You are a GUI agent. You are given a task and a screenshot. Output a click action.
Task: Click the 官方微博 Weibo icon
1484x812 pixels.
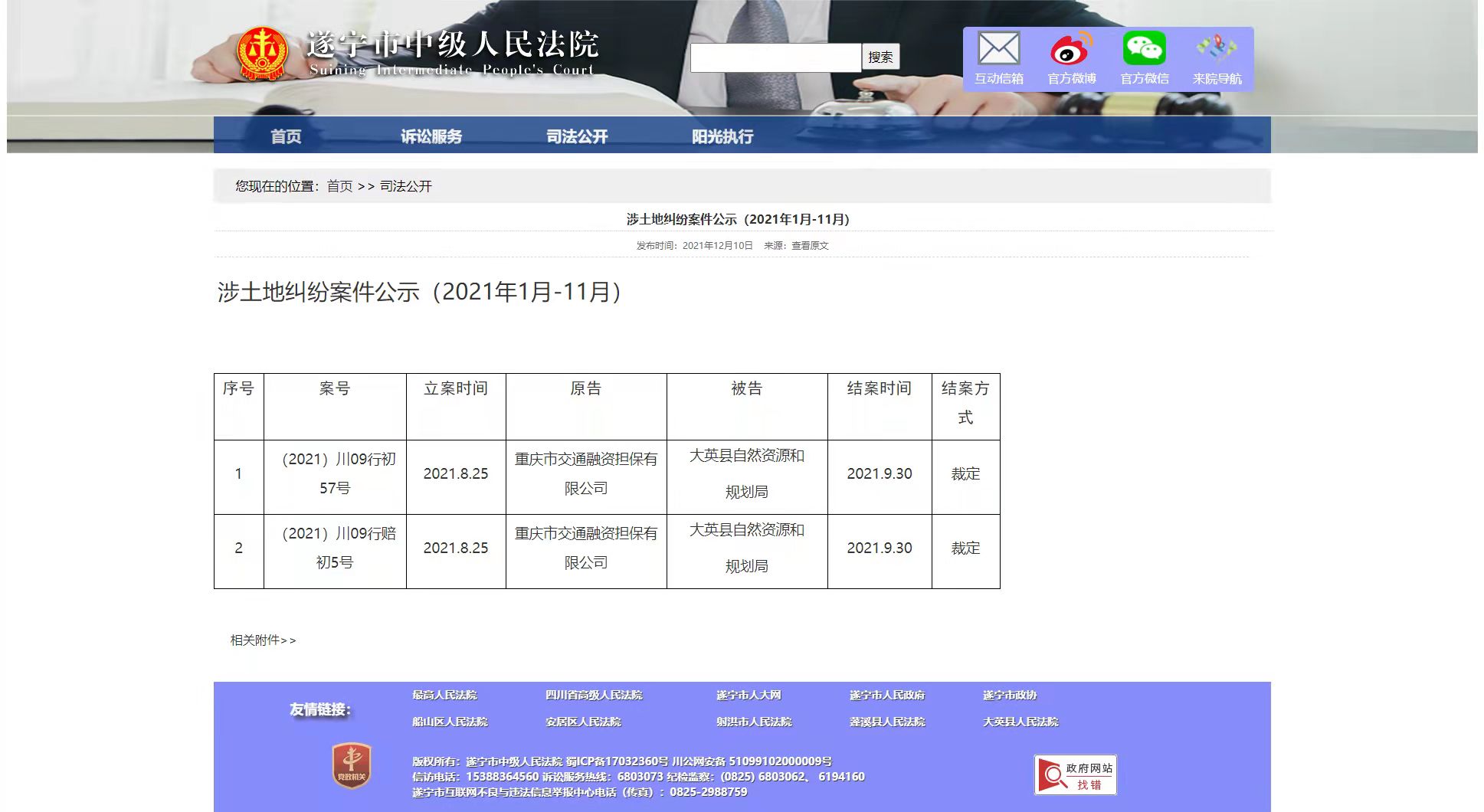point(1071,49)
